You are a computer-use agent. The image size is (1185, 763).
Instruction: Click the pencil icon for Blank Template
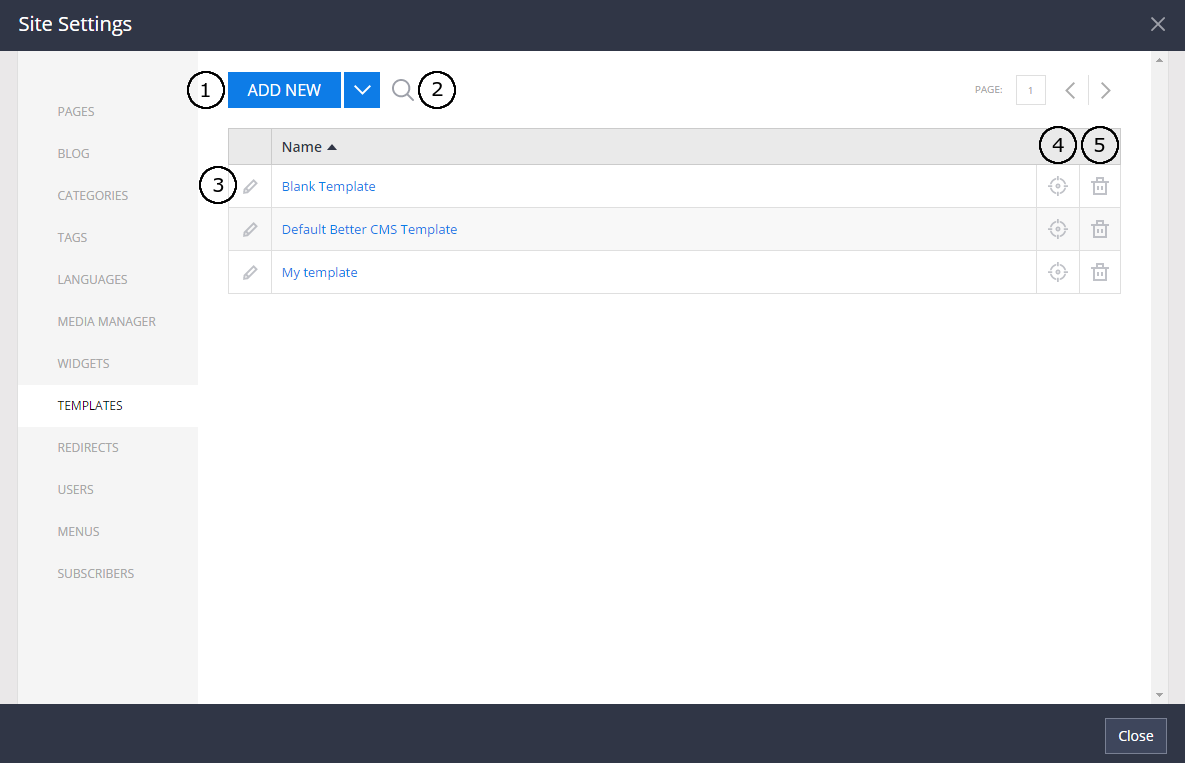(249, 185)
